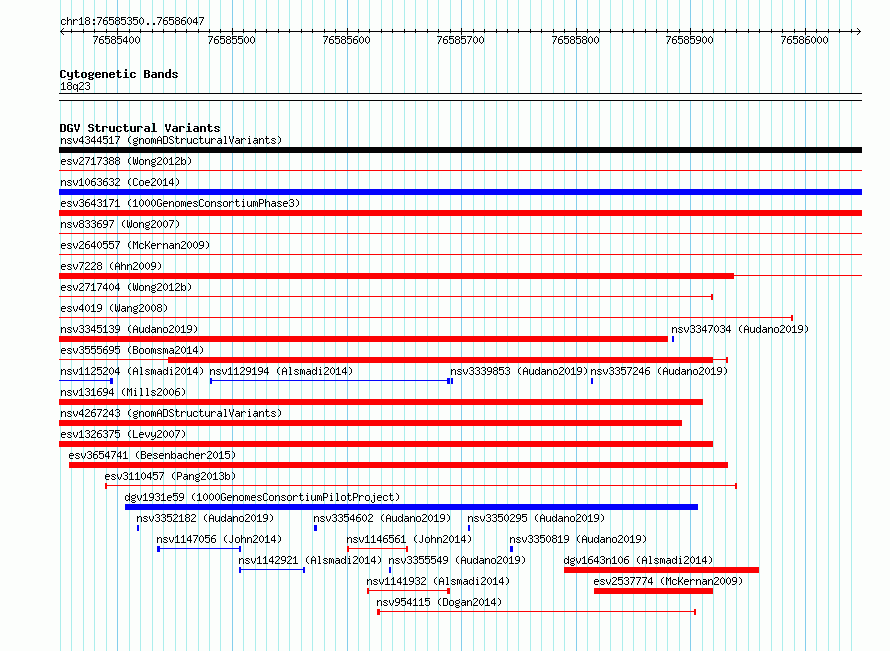
Task: Click the nsv131694 (Mills2006) label
Action: tap(123, 392)
